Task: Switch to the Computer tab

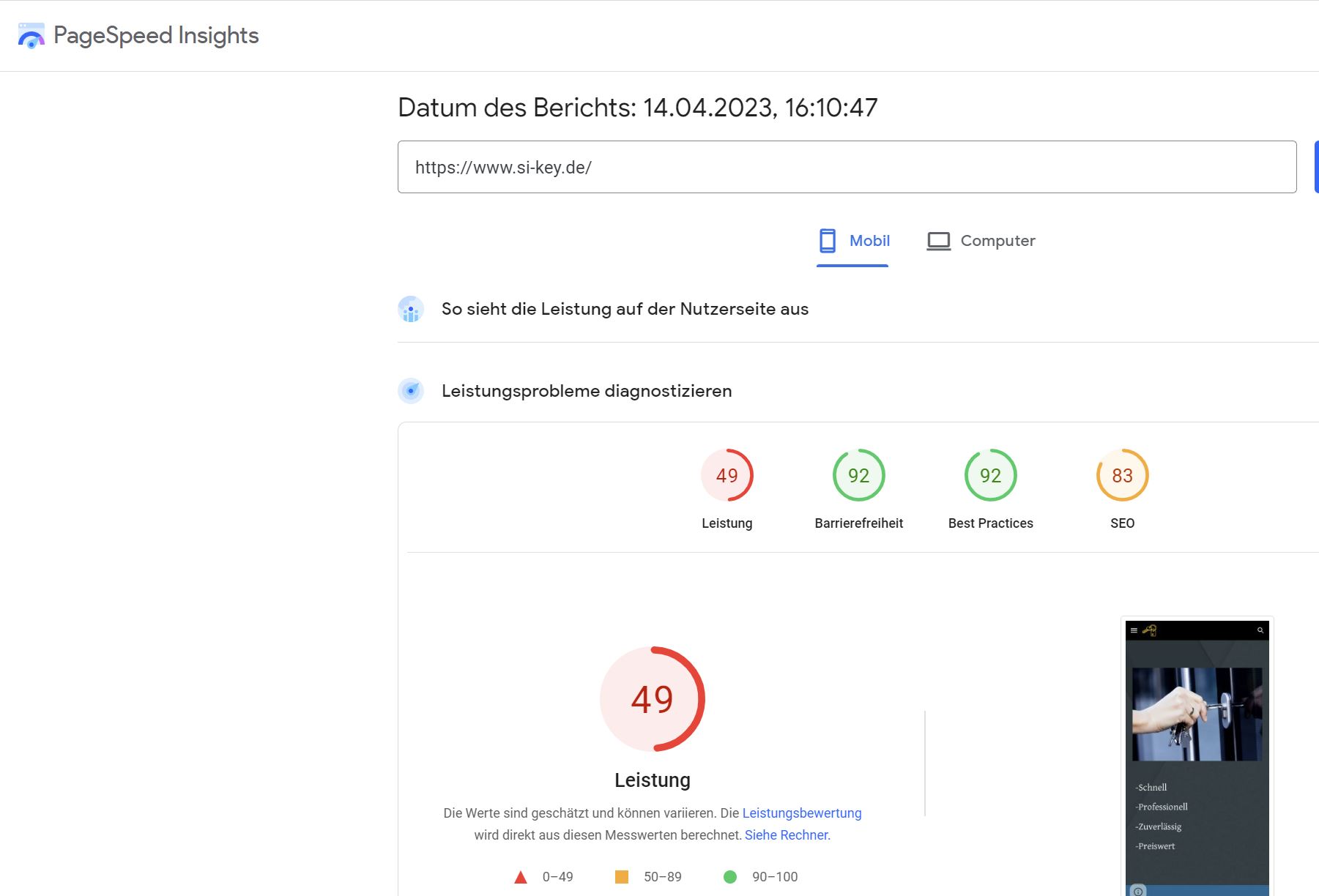Action: [981, 241]
